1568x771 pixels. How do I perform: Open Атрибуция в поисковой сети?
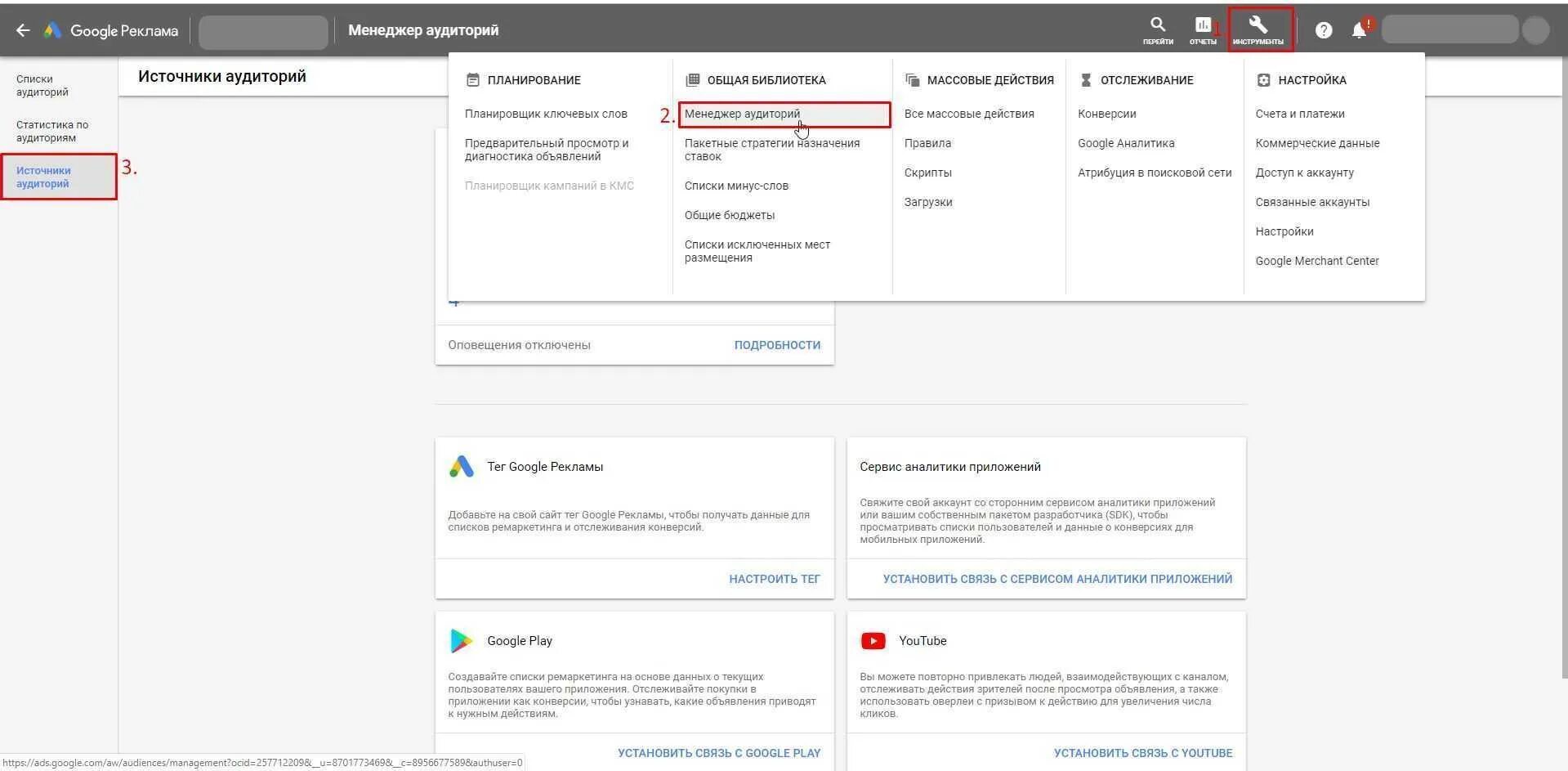[x=1155, y=173]
